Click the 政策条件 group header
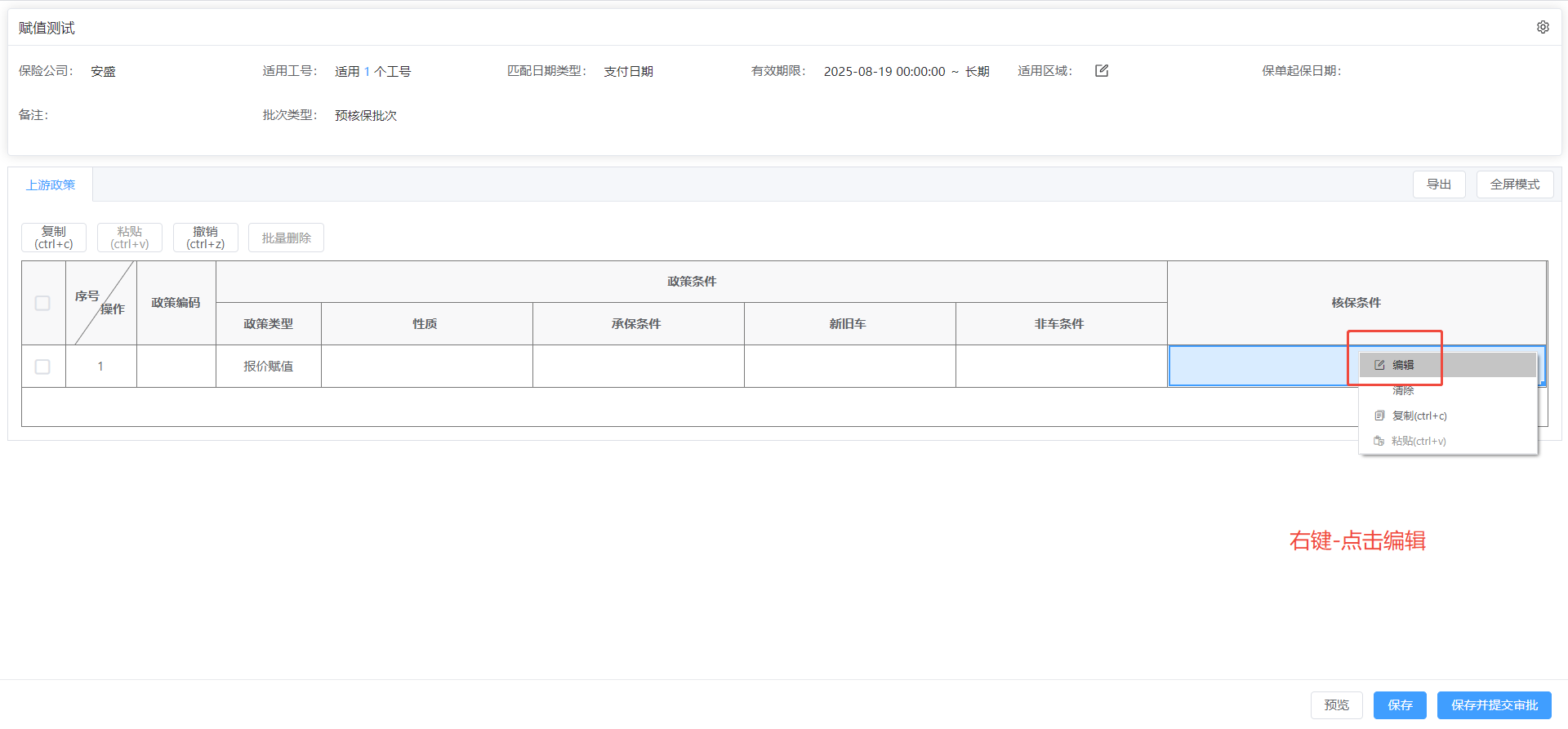 (x=692, y=282)
